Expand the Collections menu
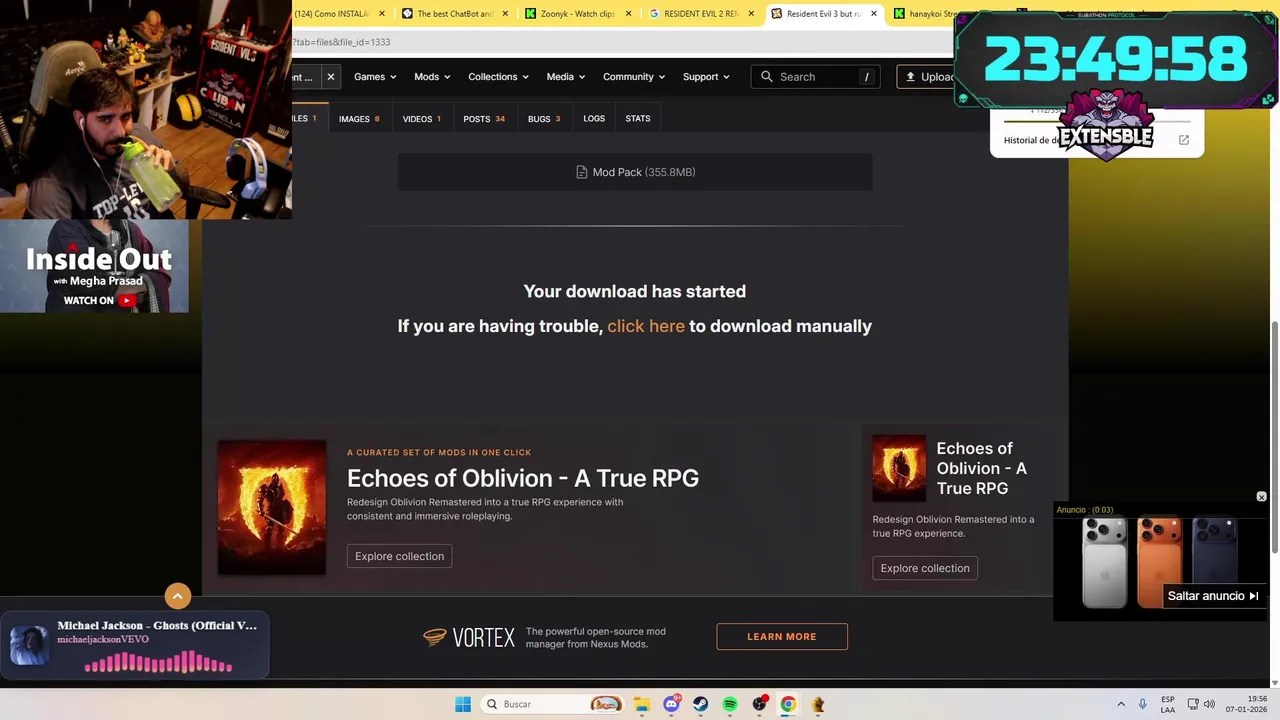Viewport: 1280px width, 720px height. click(x=498, y=77)
